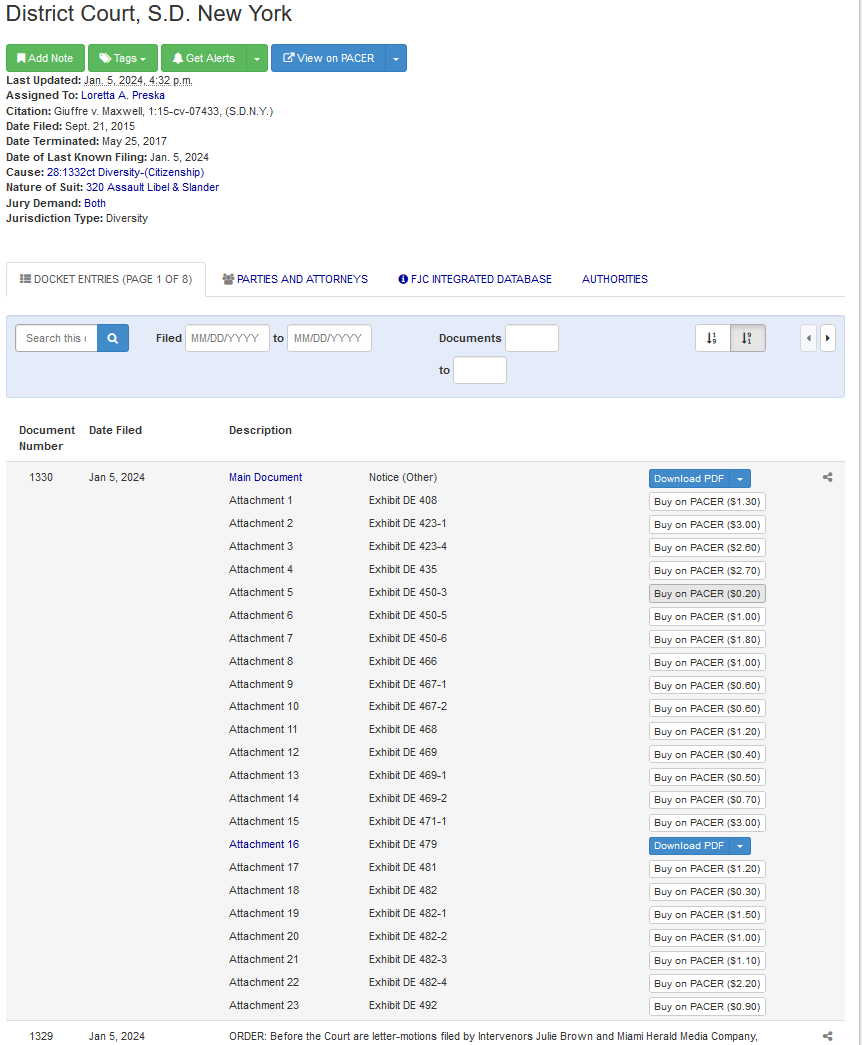Open View on PACER link button
Viewport: 862px width, 1045px height.
329,58
